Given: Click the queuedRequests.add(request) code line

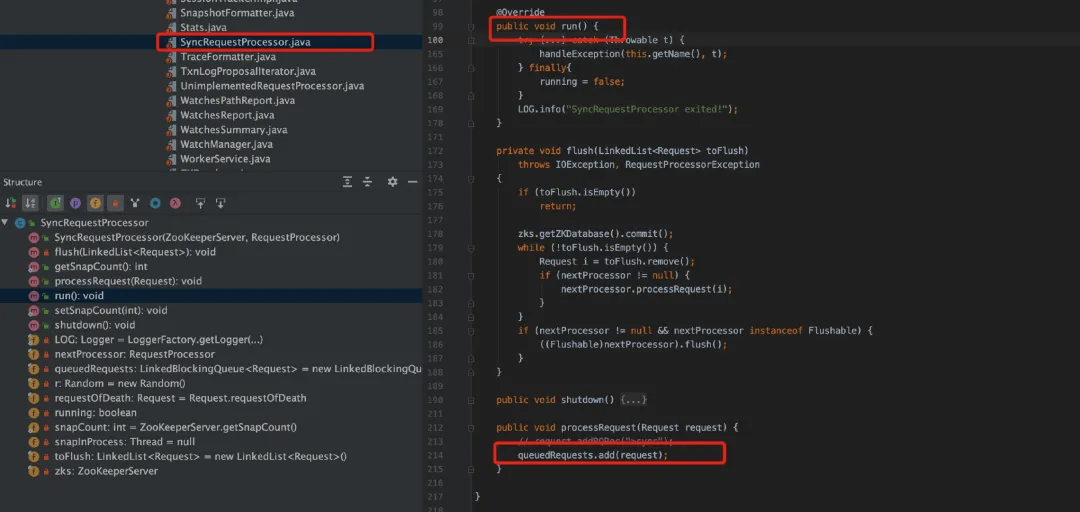Looking at the screenshot, I should click(593, 455).
